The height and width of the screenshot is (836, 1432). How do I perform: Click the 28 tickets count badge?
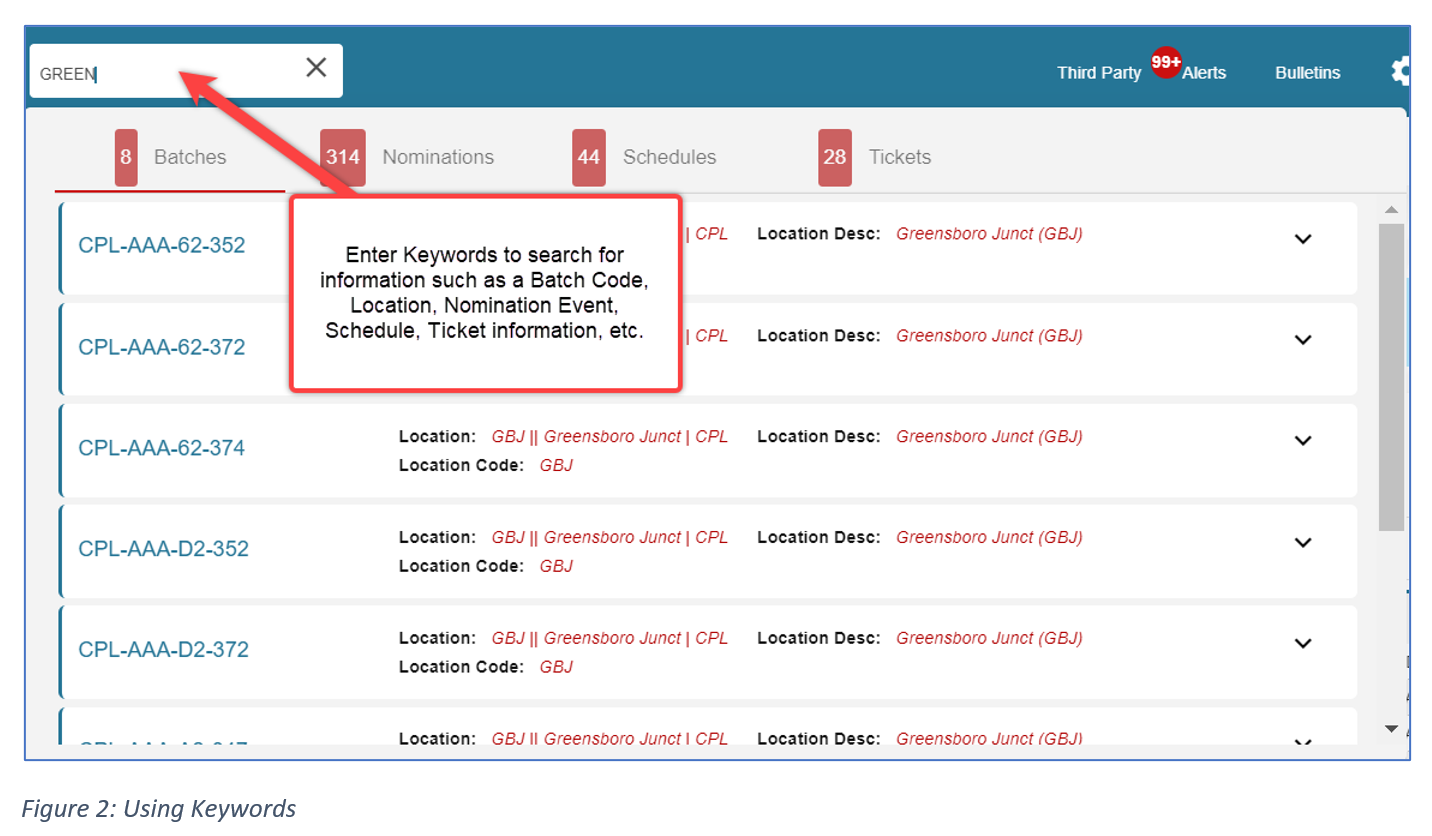[834, 157]
